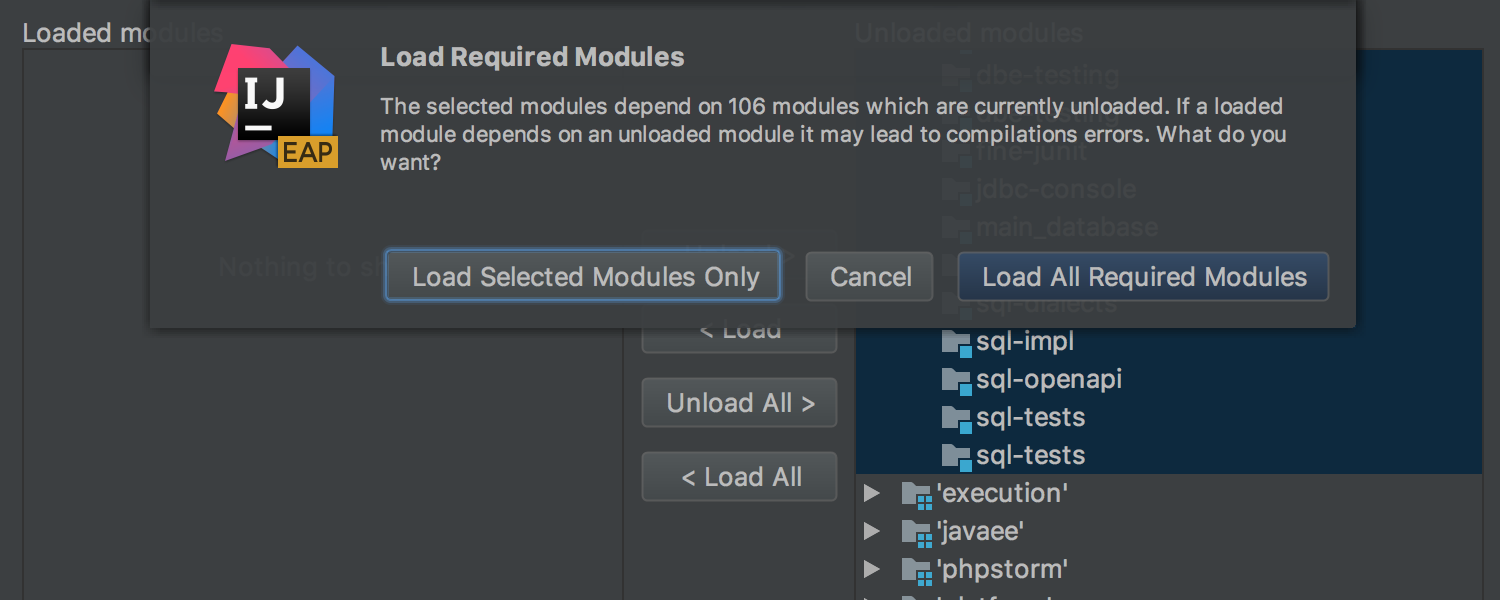Click the 'phpstorm' module group icon
The image size is (1500, 600).
tap(916, 570)
